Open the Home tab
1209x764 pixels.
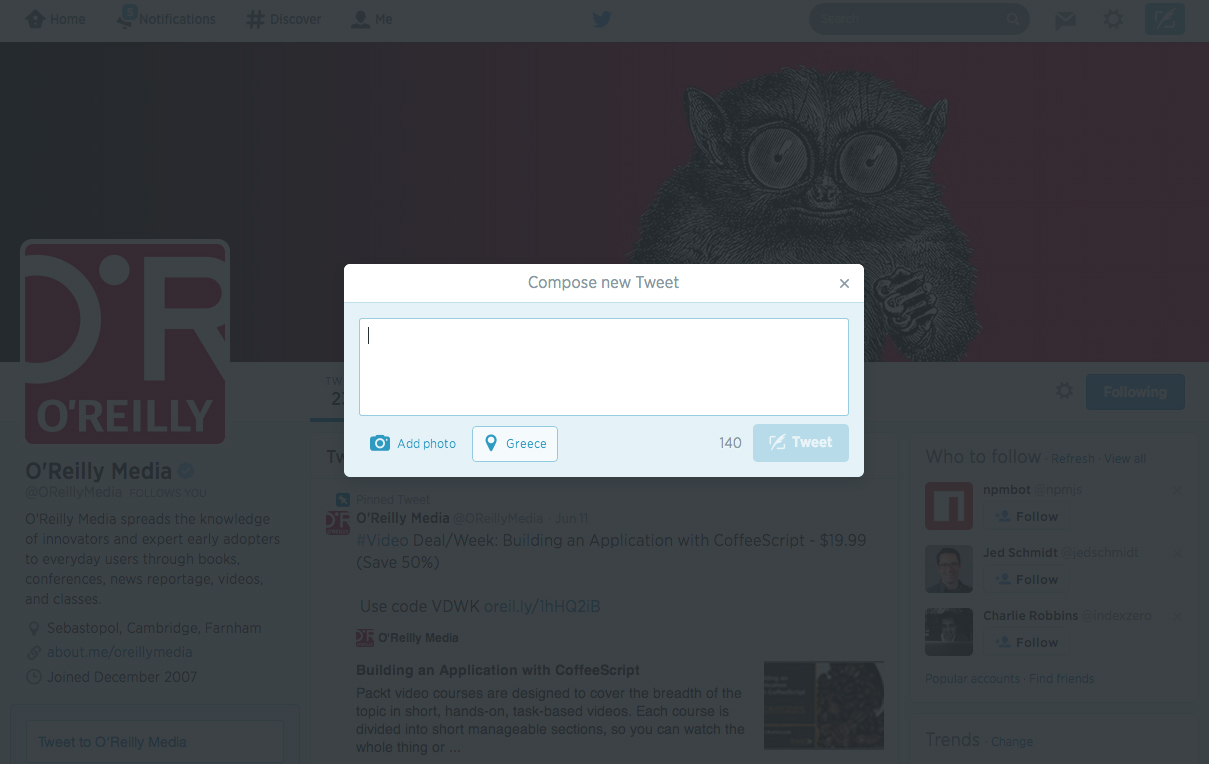tap(56, 19)
